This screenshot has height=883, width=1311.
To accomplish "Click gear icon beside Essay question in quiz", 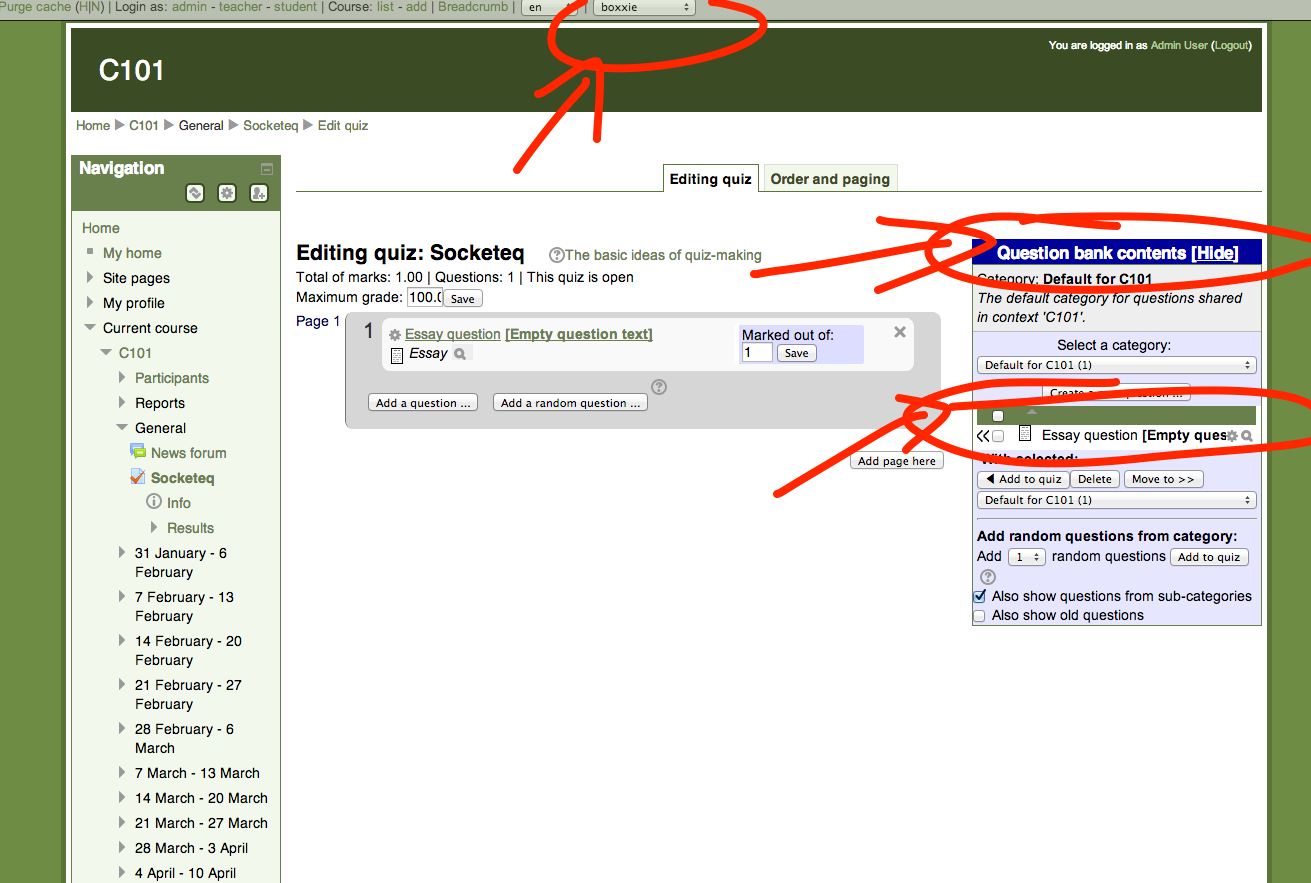I will (395, 335).
